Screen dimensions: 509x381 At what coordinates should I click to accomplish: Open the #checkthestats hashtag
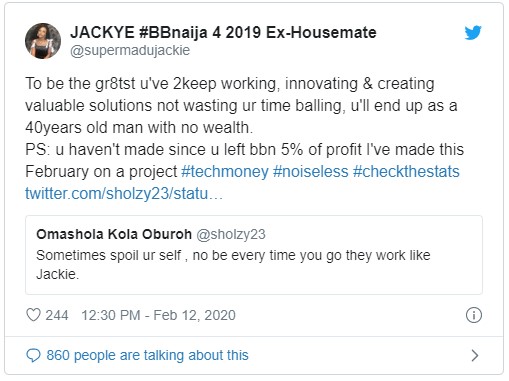click(x=406, y=172)
